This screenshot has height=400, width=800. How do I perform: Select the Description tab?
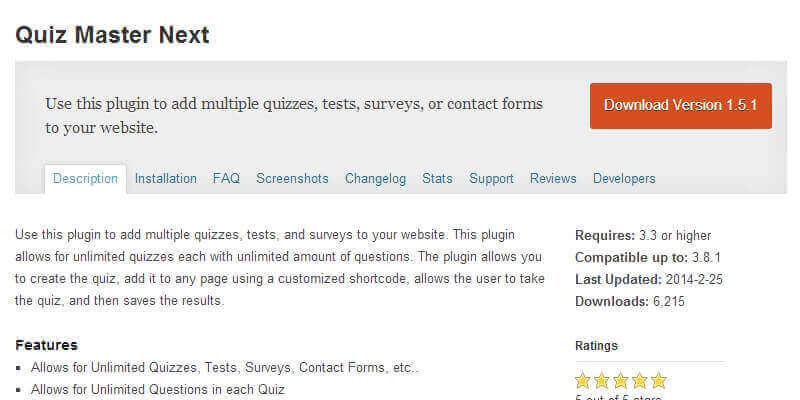(85, 179)
